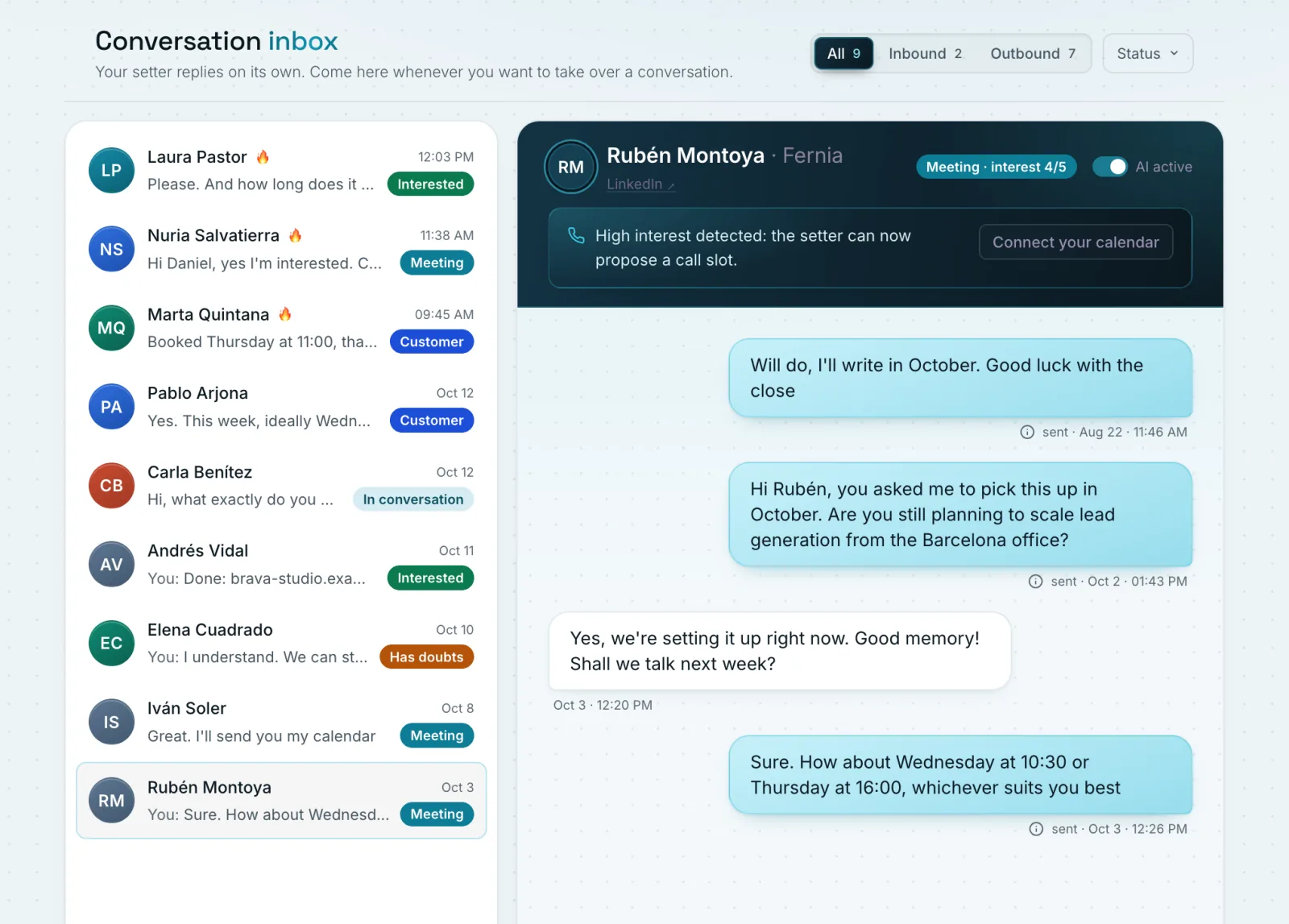Select the name Iván Soler in the list
This screenshot has height=924, width=1289.
186,708
